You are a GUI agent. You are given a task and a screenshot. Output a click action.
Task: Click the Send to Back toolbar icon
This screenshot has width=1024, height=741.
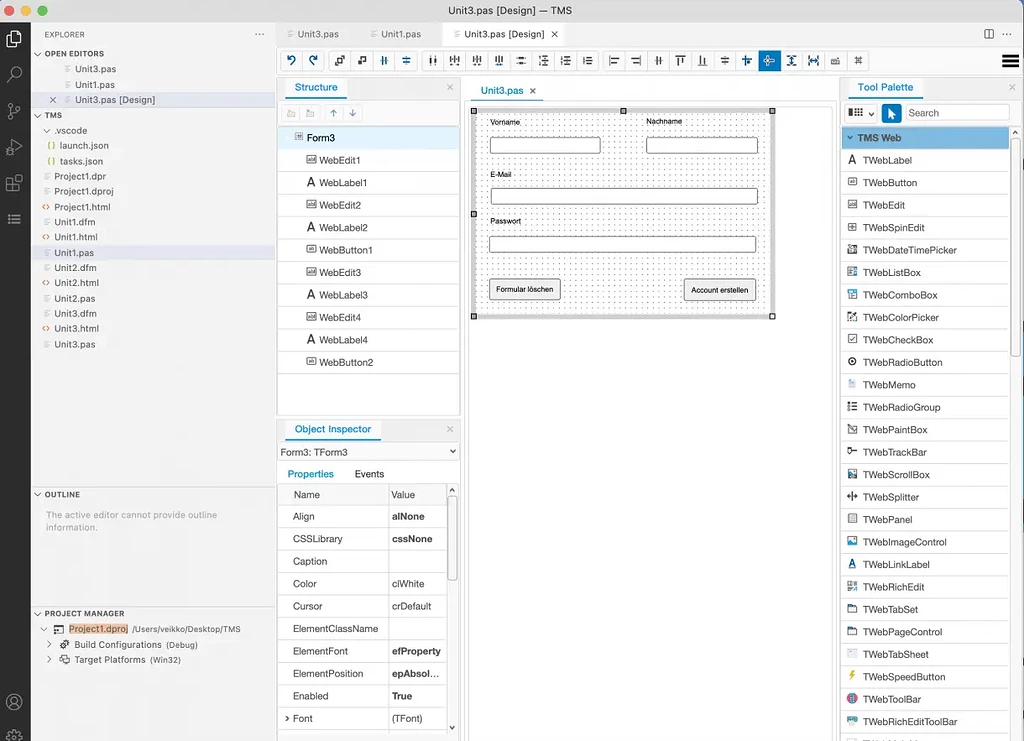click(362, 61)
